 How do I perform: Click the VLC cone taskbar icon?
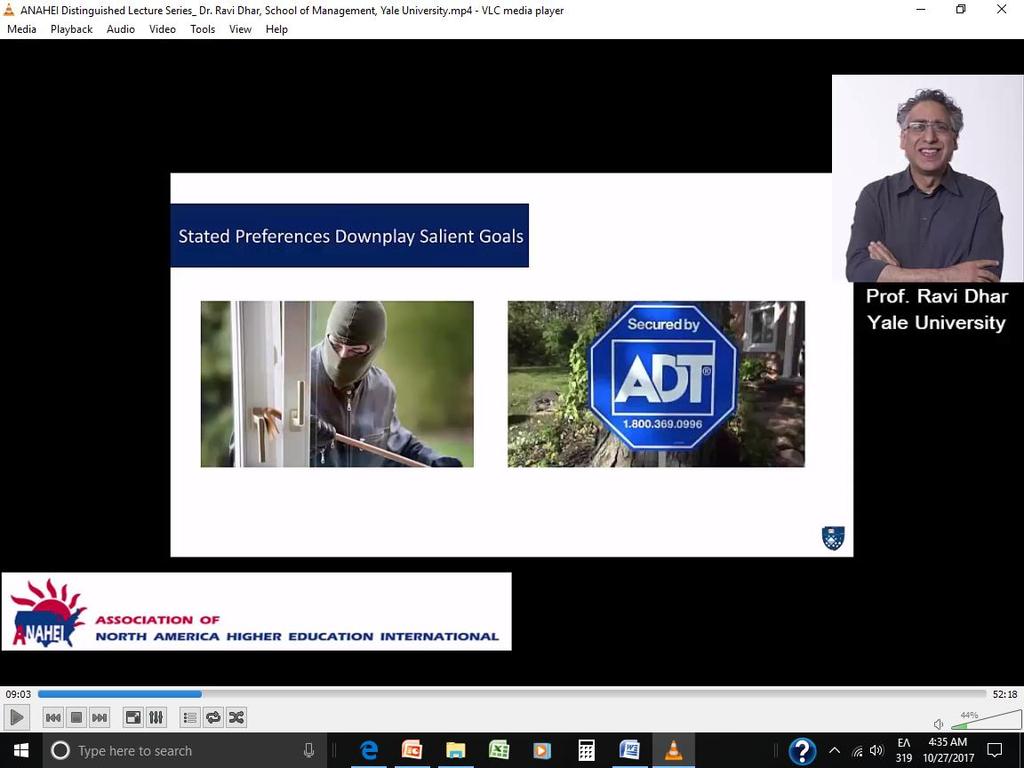point(673,750)
